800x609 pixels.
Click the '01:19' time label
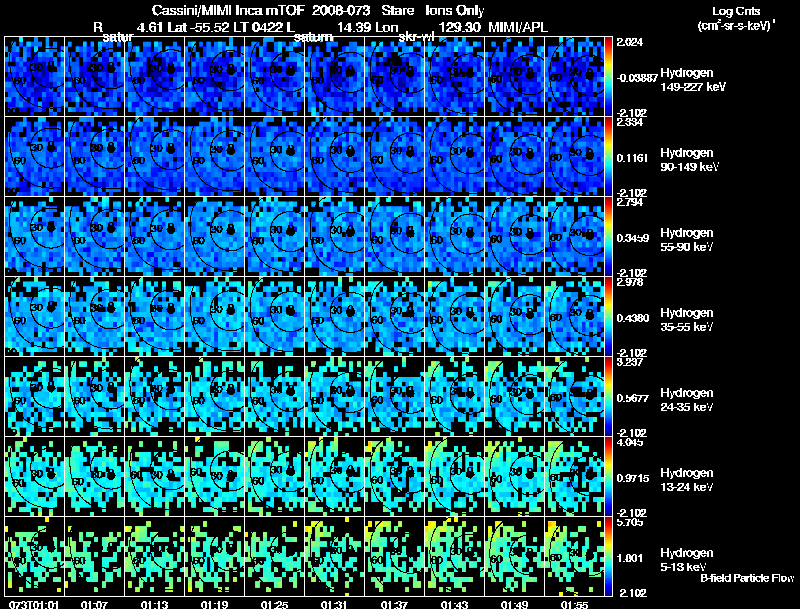pyautogui.click(x=214, y=604)
